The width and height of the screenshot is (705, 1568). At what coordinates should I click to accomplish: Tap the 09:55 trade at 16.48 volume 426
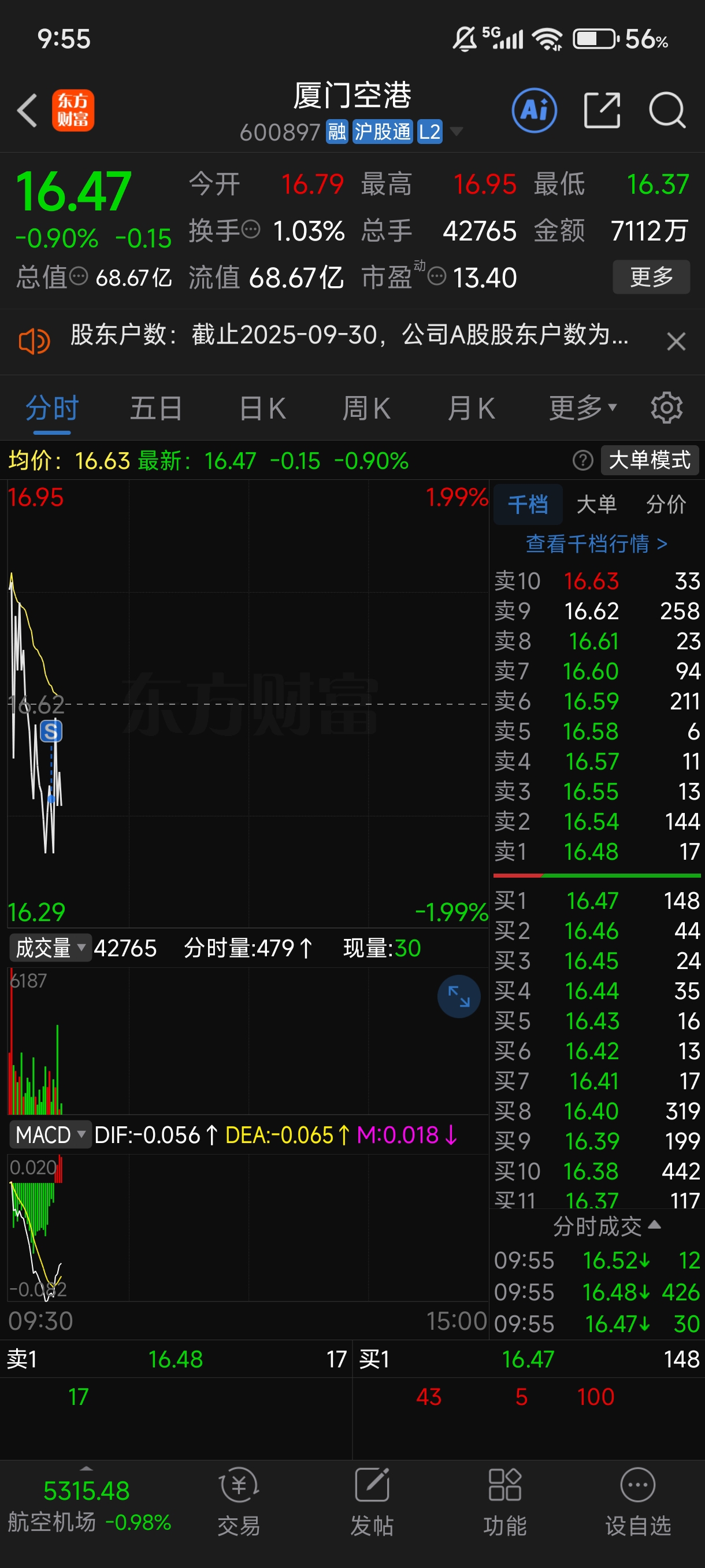597,1292
